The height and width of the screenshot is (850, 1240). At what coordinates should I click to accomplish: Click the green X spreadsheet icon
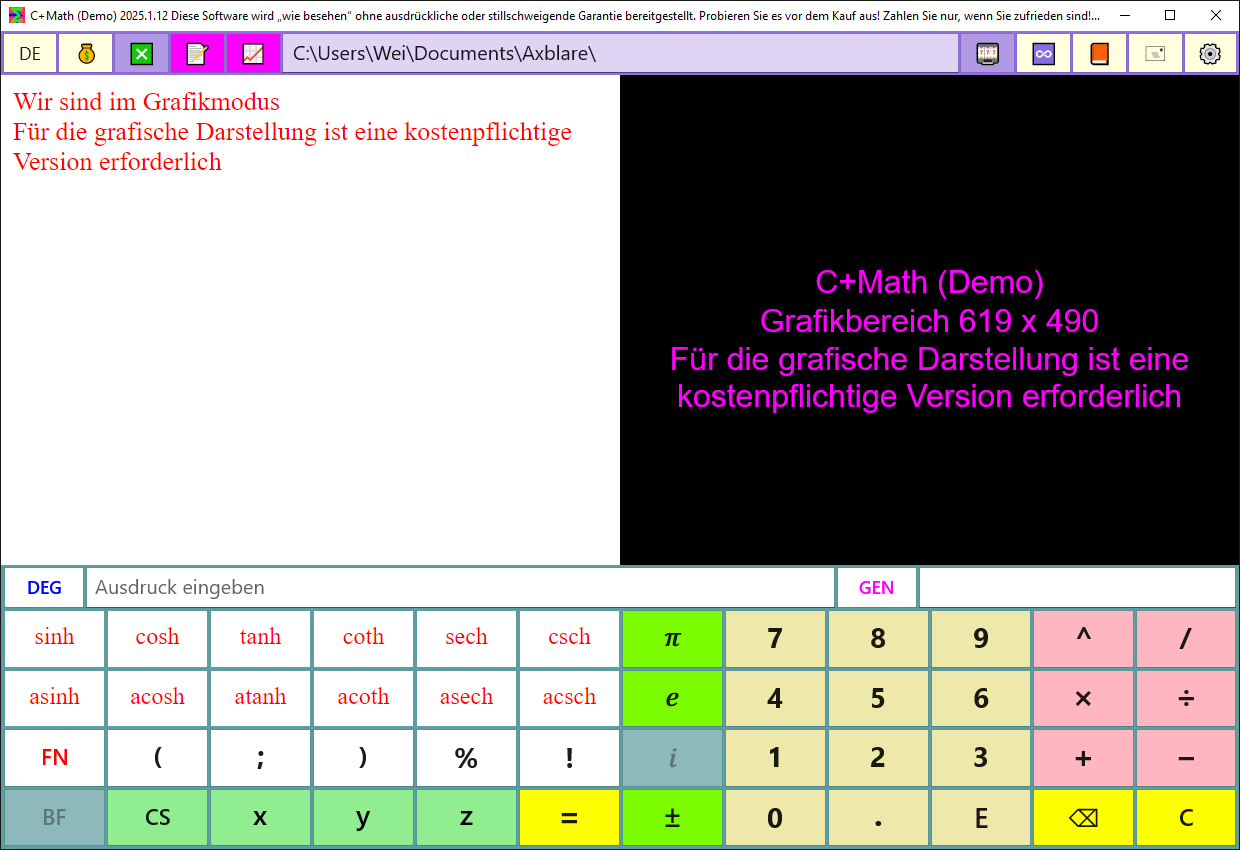[142, 54]
